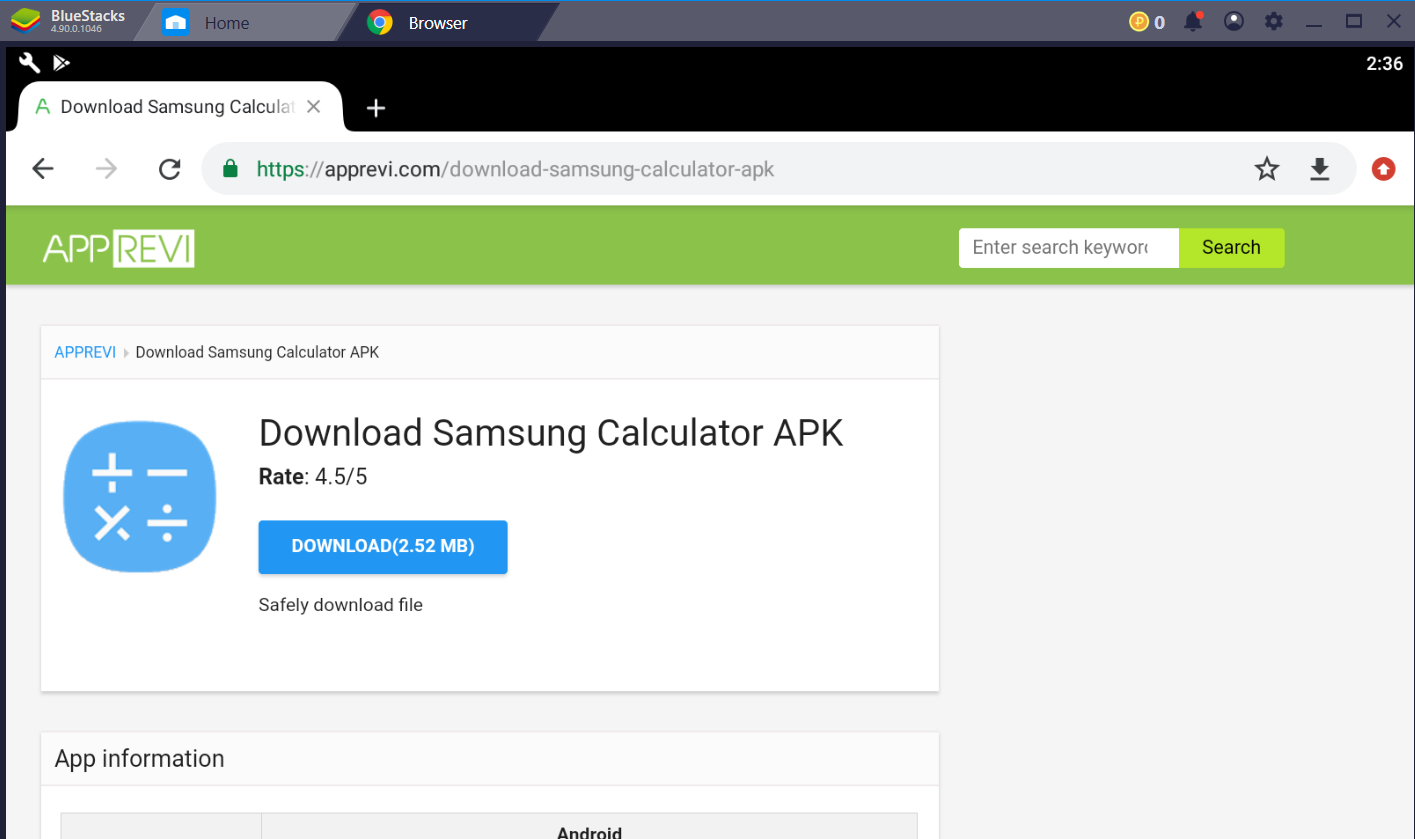Image resolution: width=1415 pixels, height=839 pixels.
Task: Click the green Search button
Action: (1232, 248)
